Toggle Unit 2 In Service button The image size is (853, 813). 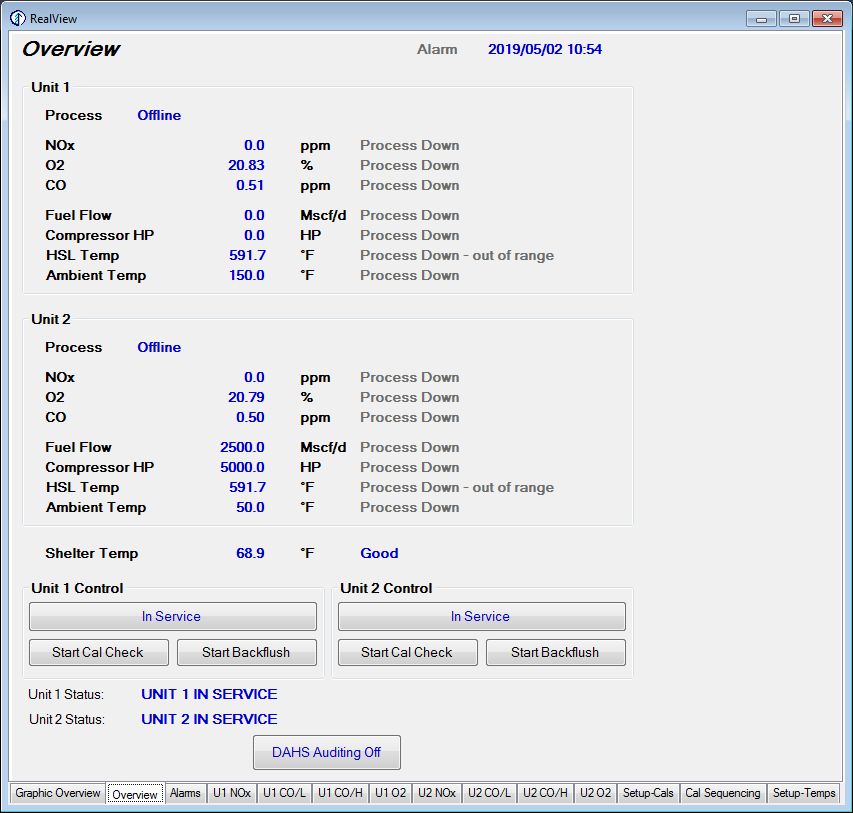tap(481, 616)
